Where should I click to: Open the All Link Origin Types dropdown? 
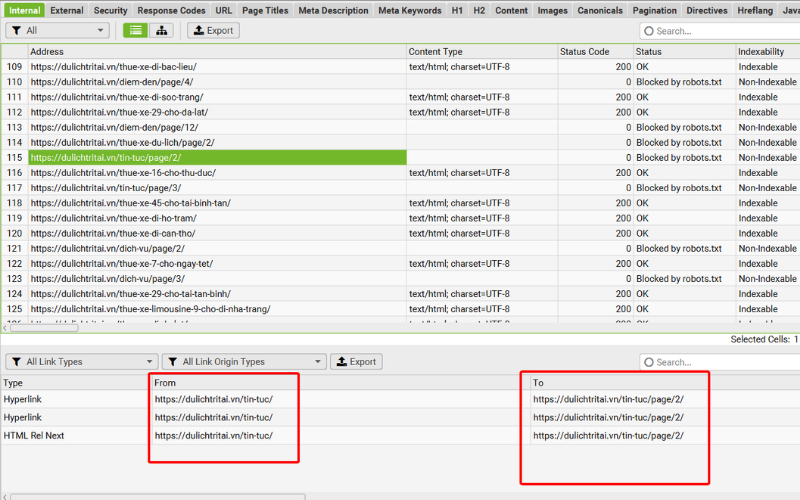244,362
